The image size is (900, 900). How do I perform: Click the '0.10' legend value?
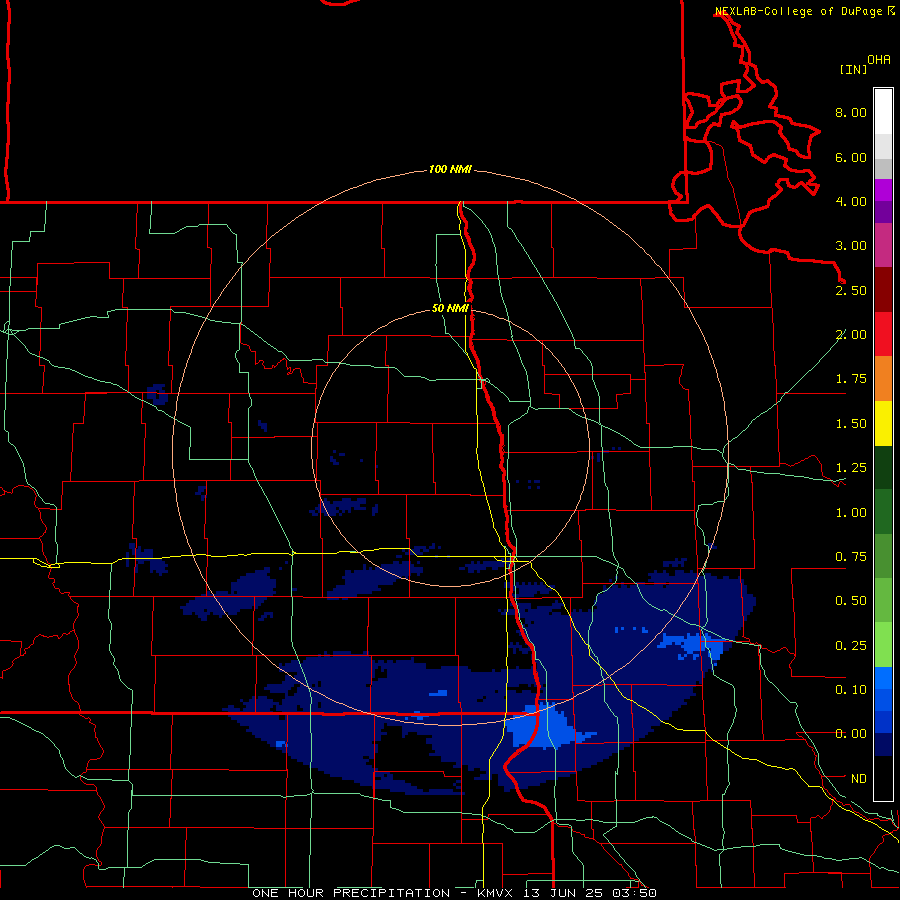851,690
